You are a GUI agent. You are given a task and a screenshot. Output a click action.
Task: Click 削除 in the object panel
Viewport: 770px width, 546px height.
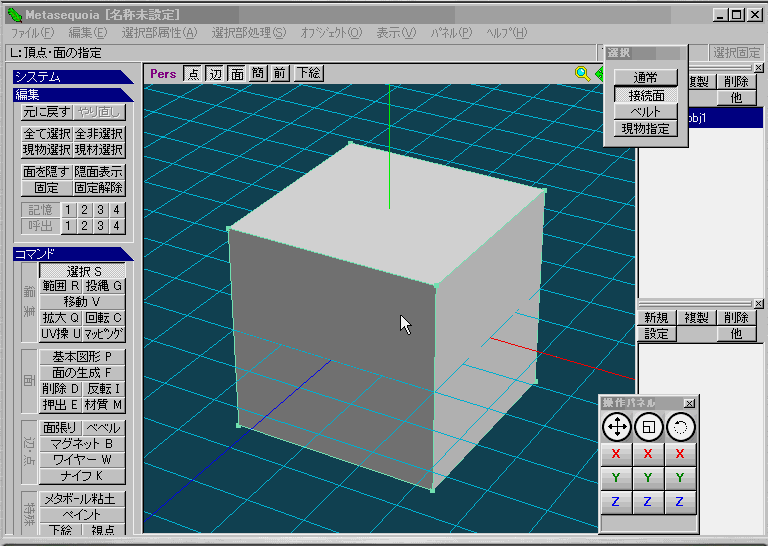[736, 82]
